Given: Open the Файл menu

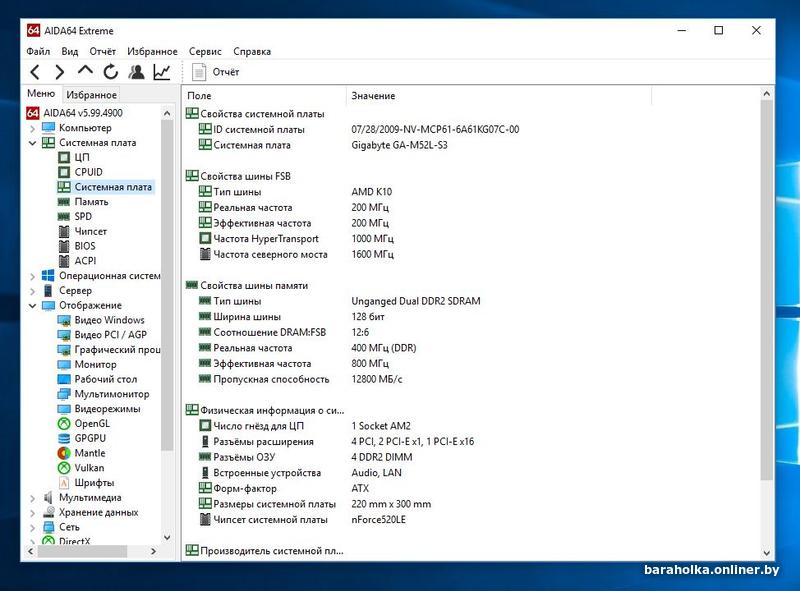Looking at the screenshot, I should pos(38,52).
